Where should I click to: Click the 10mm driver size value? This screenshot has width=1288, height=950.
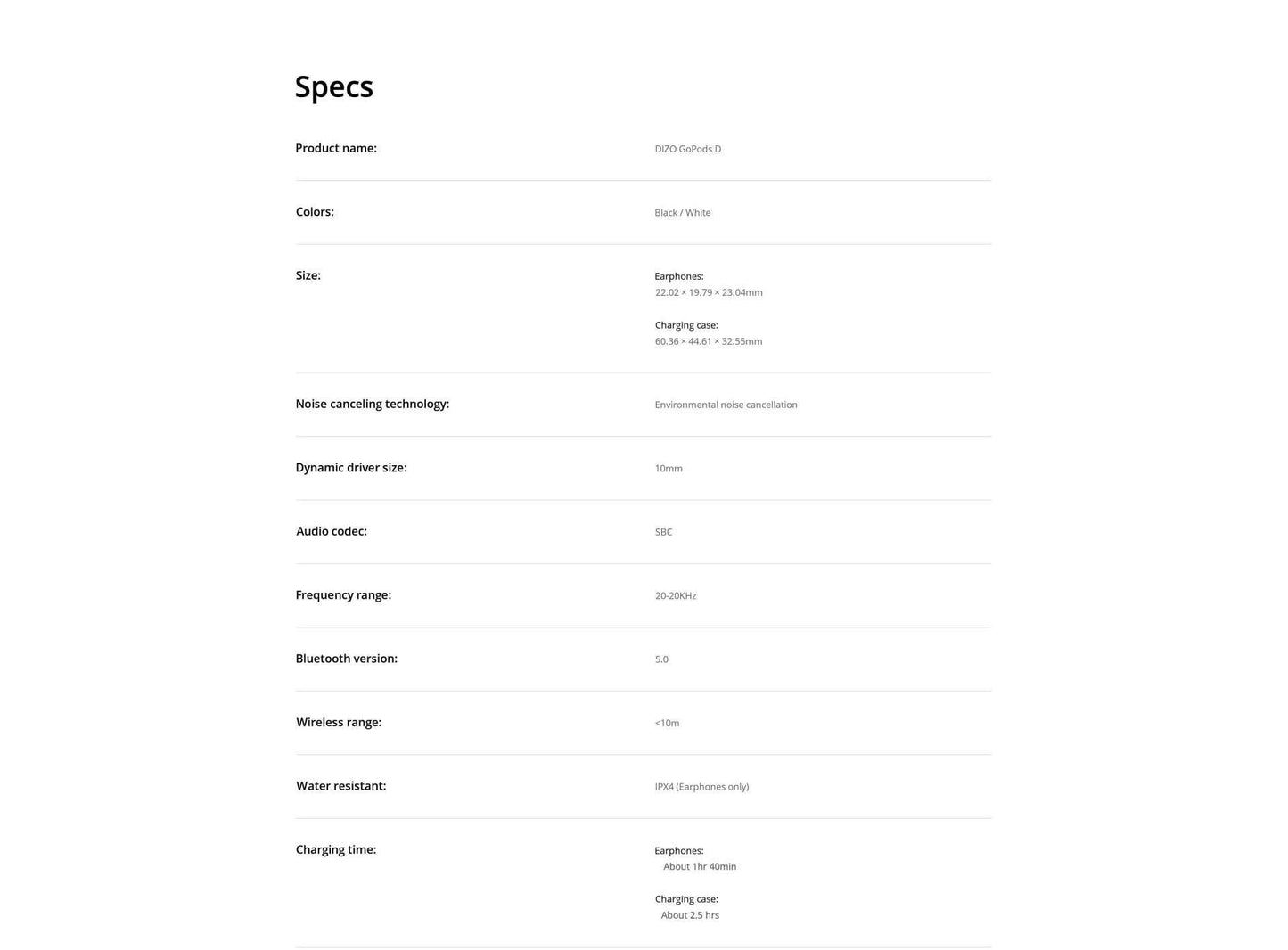669,469
